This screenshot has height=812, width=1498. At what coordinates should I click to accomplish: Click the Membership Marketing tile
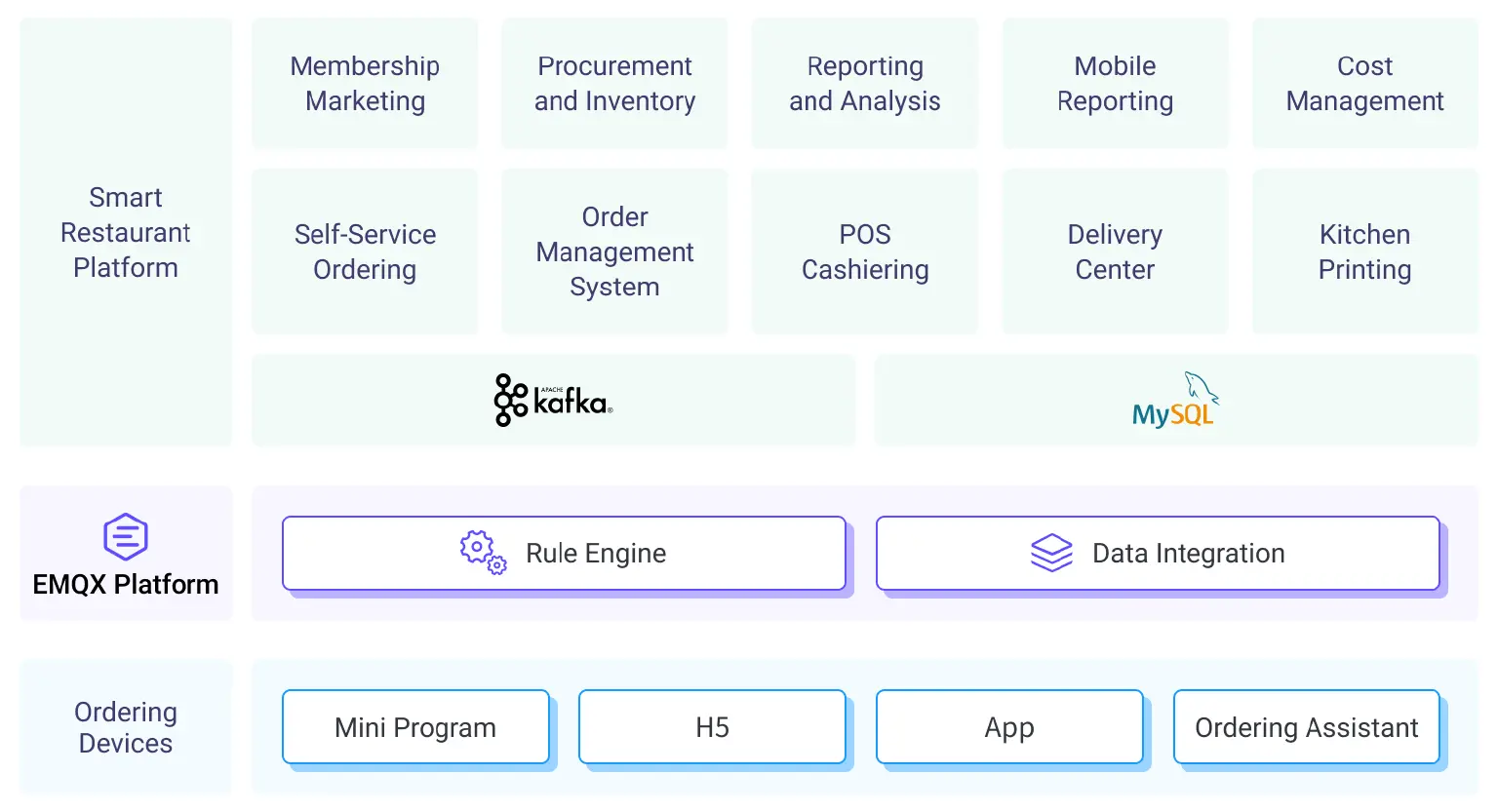pos(365,84)
